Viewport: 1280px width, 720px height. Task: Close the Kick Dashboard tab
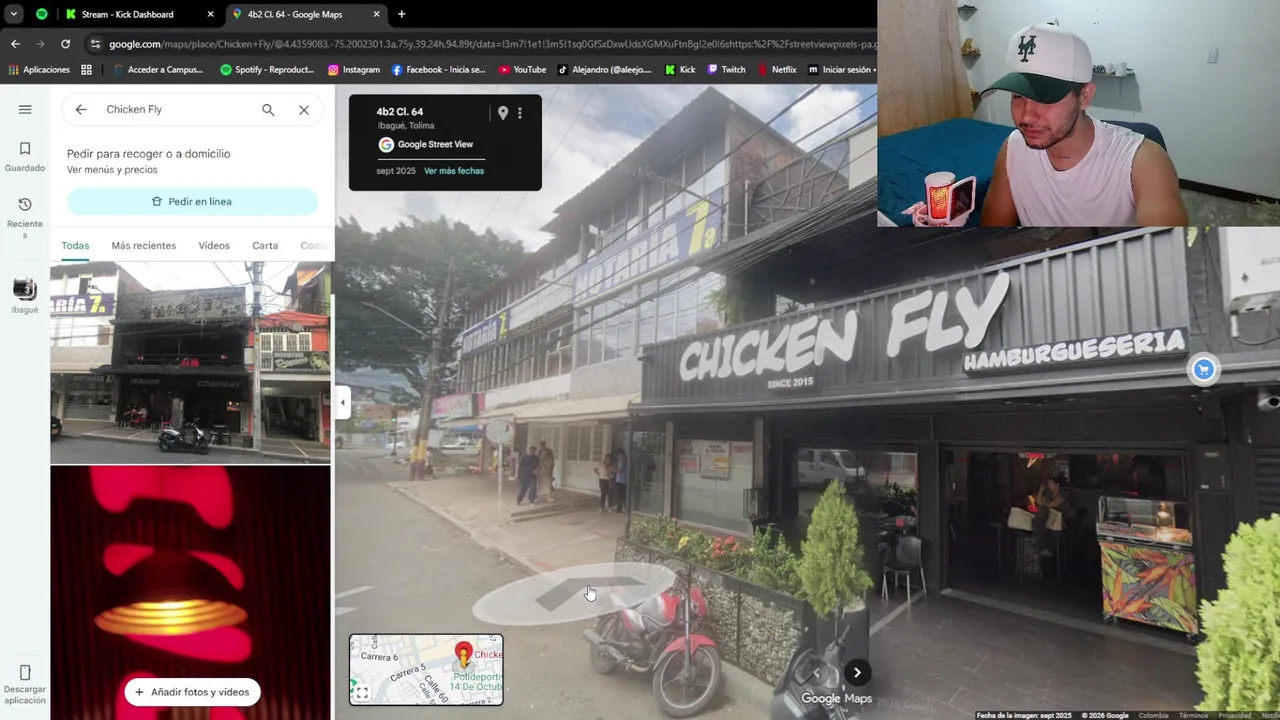pos(210,14)
